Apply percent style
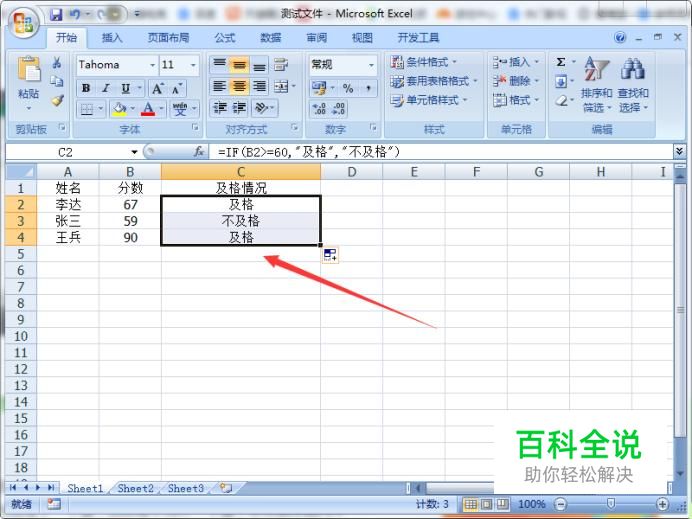The height and width of the screenshot is (519, 692). pos(348,88)
